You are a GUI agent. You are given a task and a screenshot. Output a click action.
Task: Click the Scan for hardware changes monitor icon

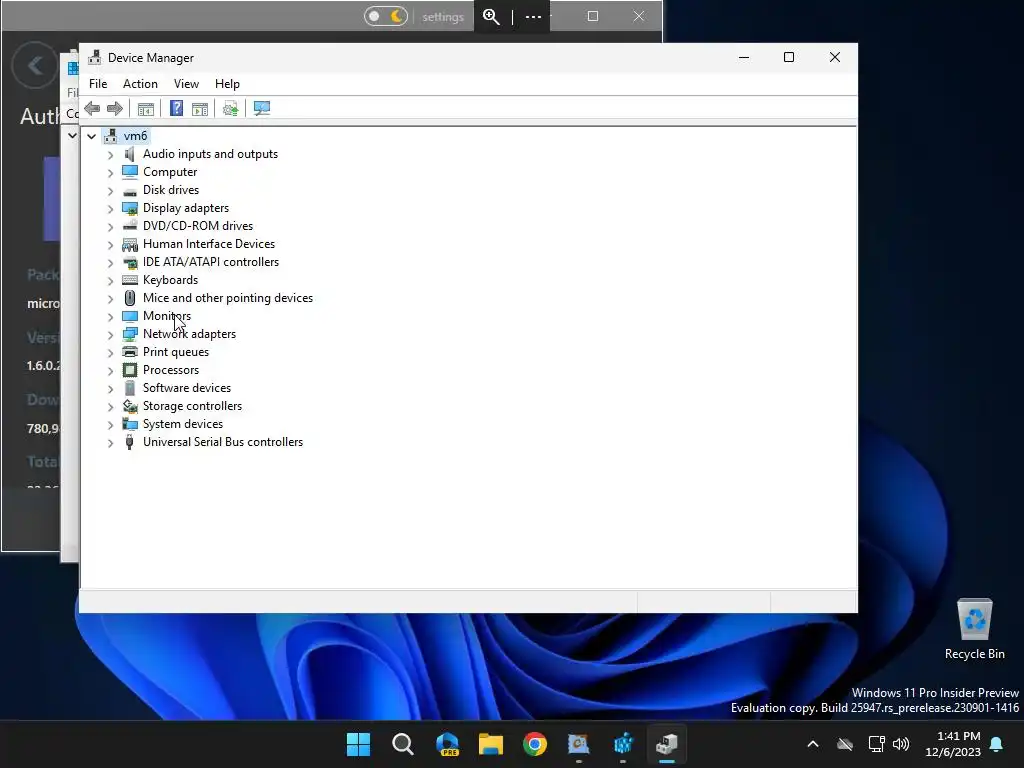click(x=262, y=108)
